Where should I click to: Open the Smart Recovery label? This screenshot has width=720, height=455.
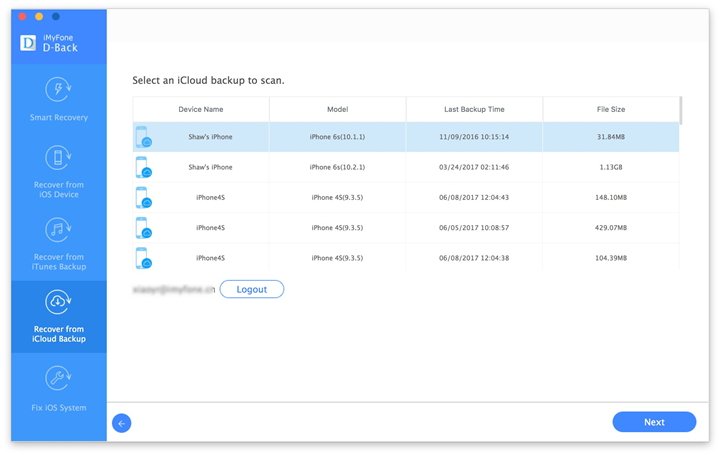coord(59,118)
